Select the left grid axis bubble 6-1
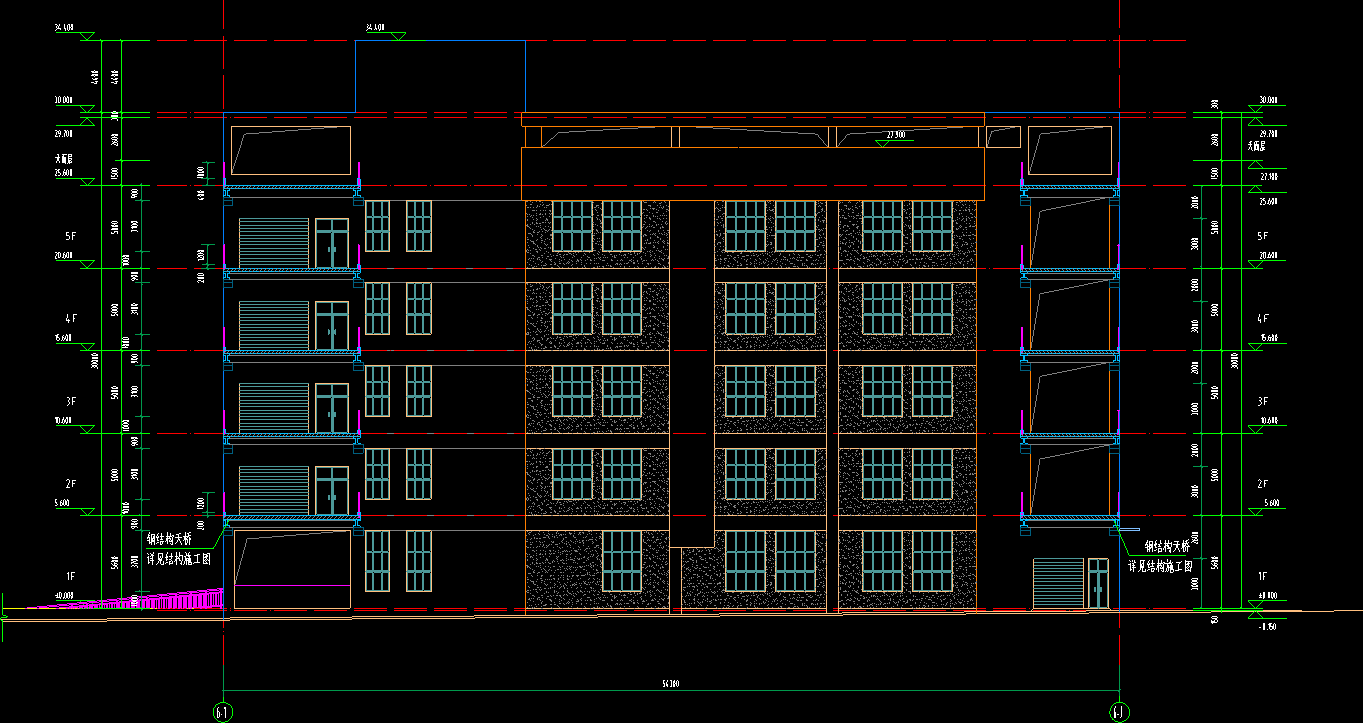The height and width of the screenshot is (723, 1363). (x=222, y=712)
